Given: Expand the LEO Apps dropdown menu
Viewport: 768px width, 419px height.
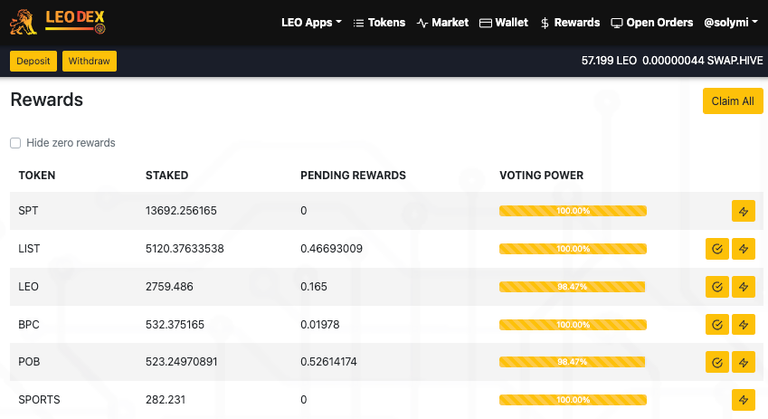Looking at the screenshot, I should pyautogui.click(x=311, y=23).
